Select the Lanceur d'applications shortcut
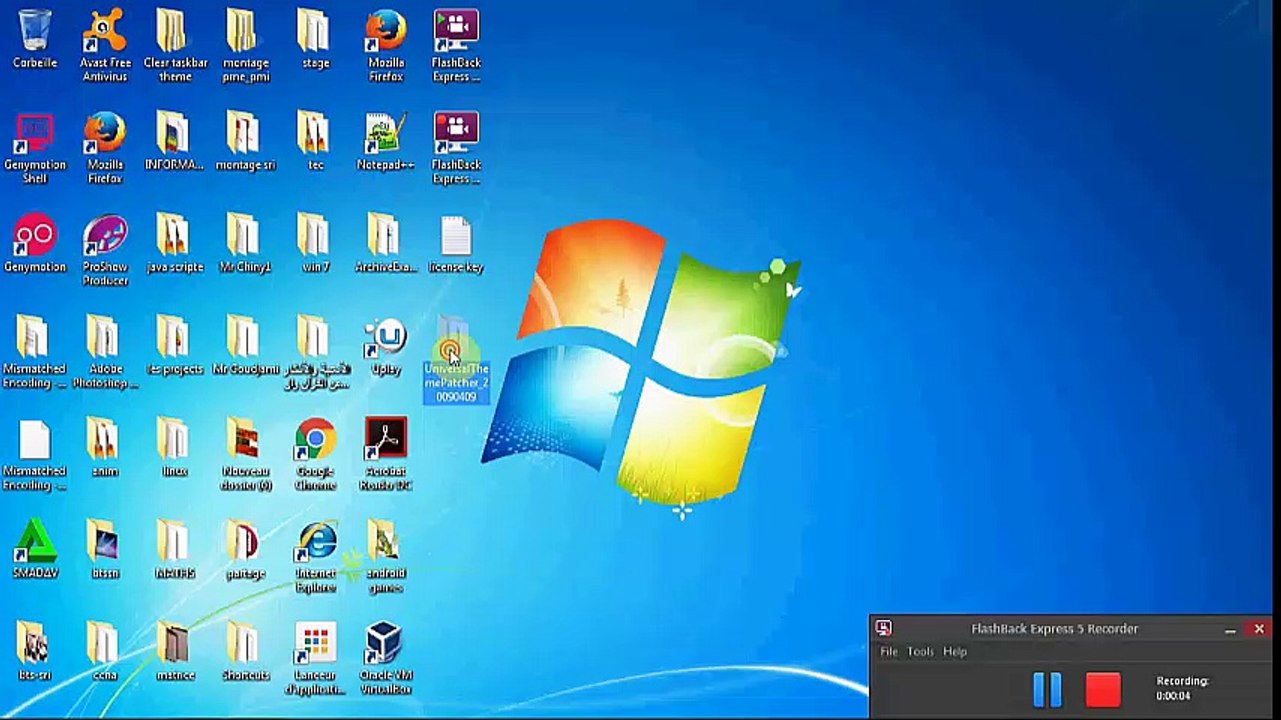1281x720 pixels. 315,658
